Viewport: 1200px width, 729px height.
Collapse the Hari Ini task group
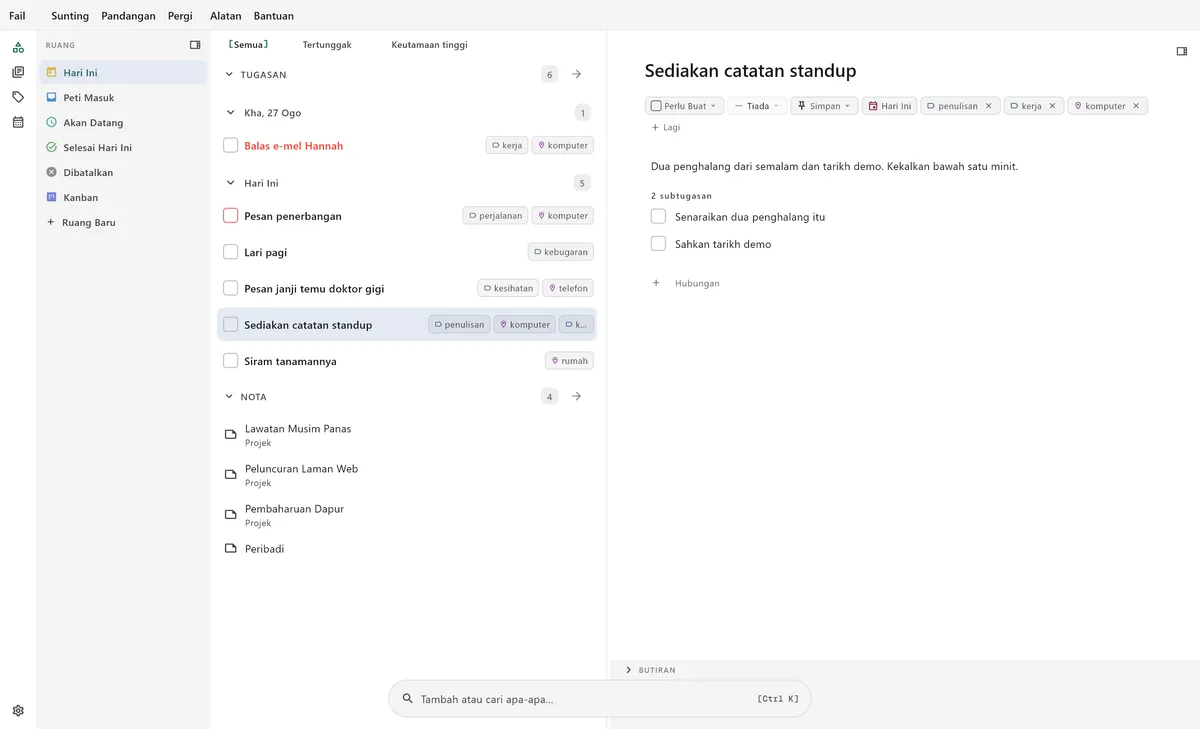point(232,183)
